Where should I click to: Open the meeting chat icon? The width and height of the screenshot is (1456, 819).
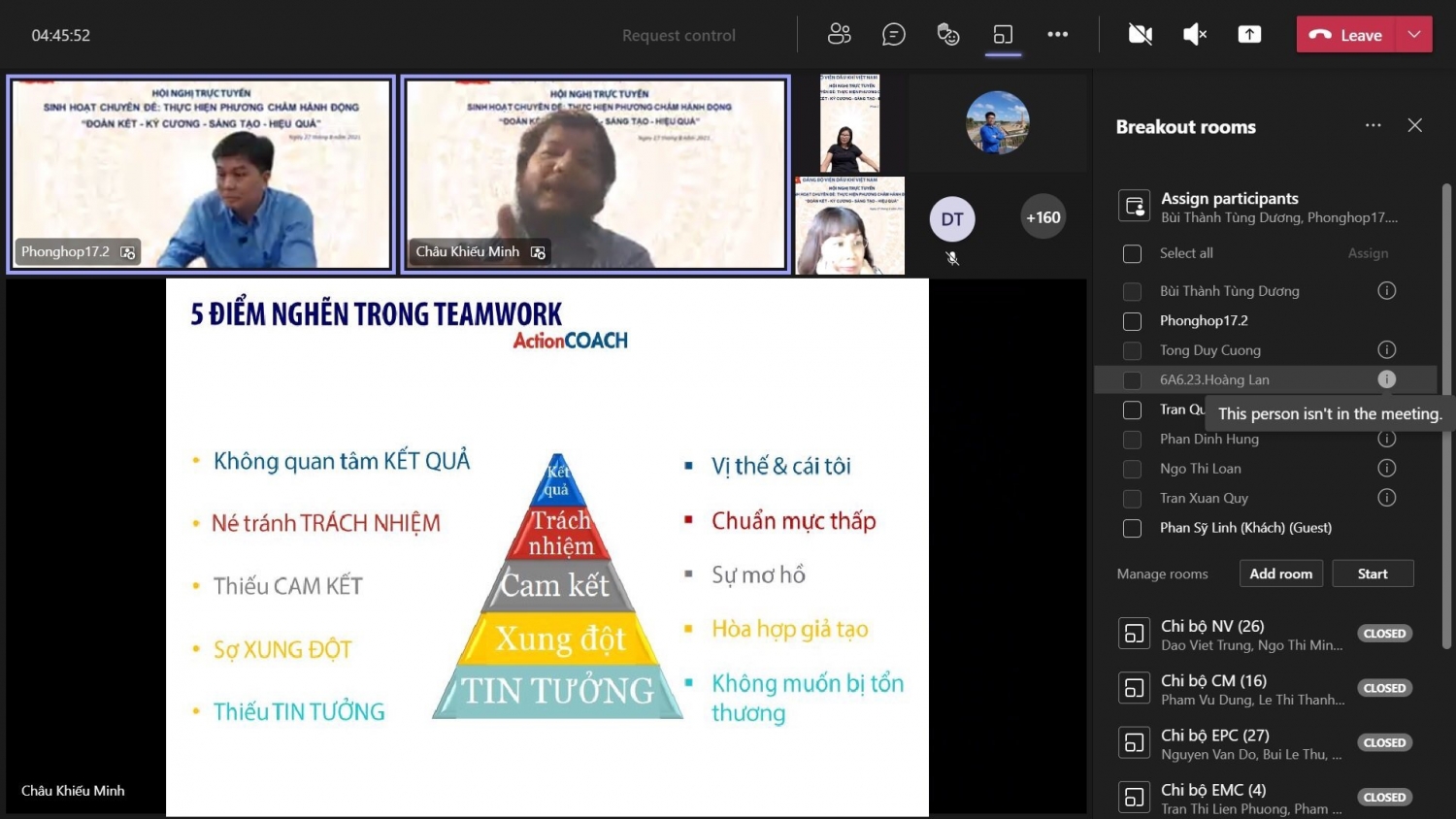(893, 35)
